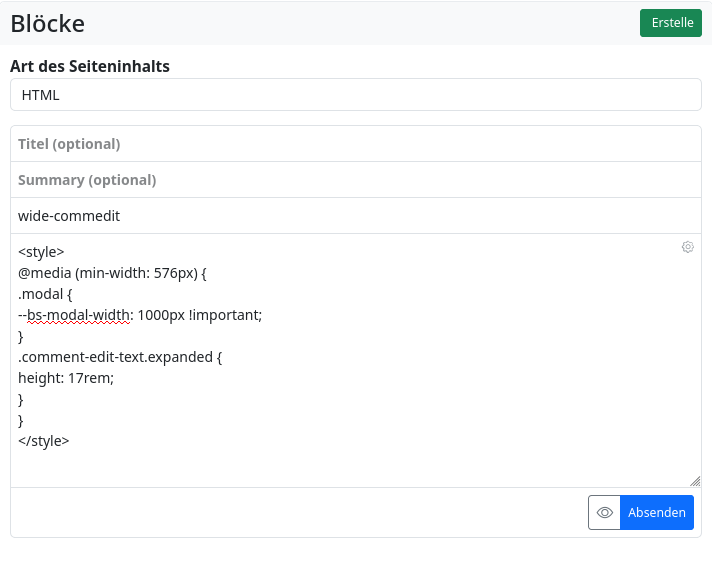Place cursor on the opening <style> line
The image size is (712, 569).
tap(41, 252)
